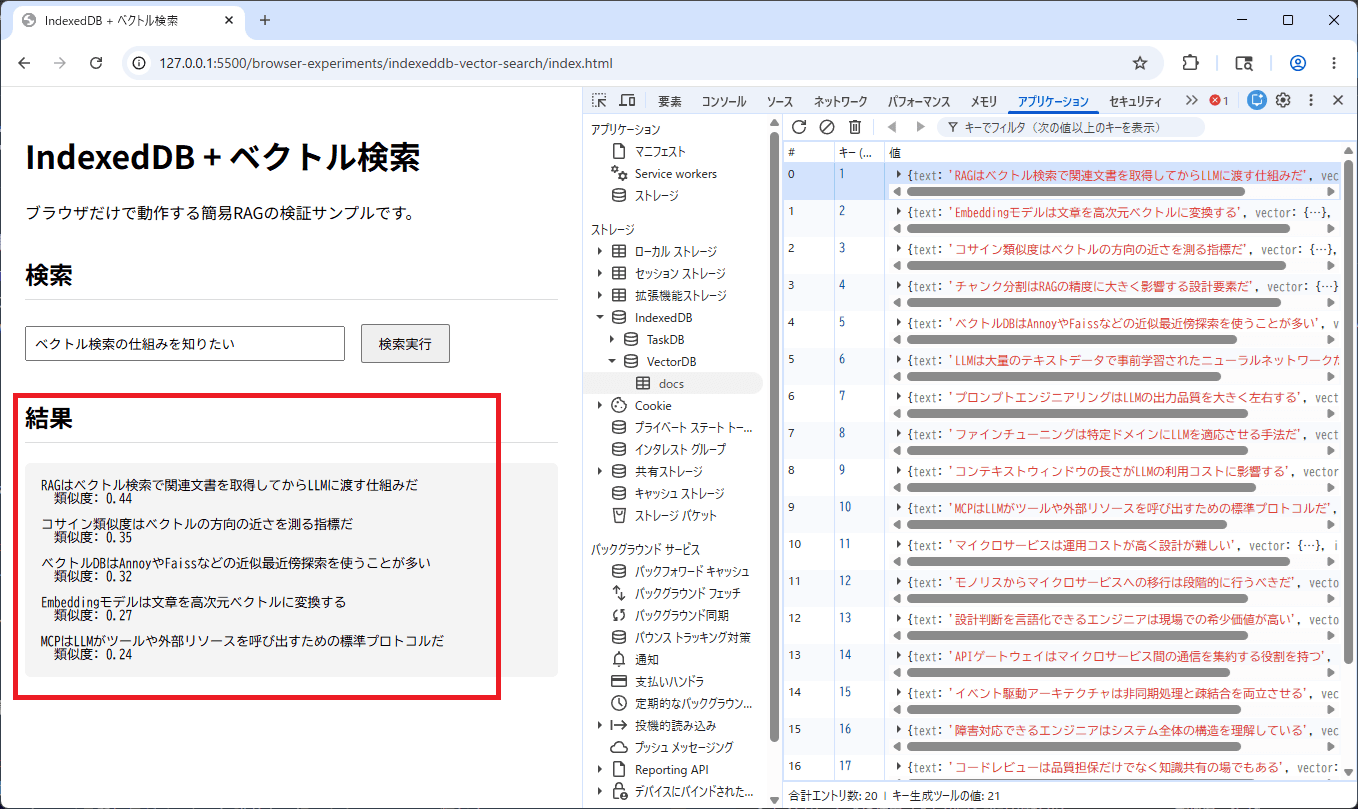Click the 値 column header
This screenshot has width=1358, height=809.
(x=1113, y=152)
